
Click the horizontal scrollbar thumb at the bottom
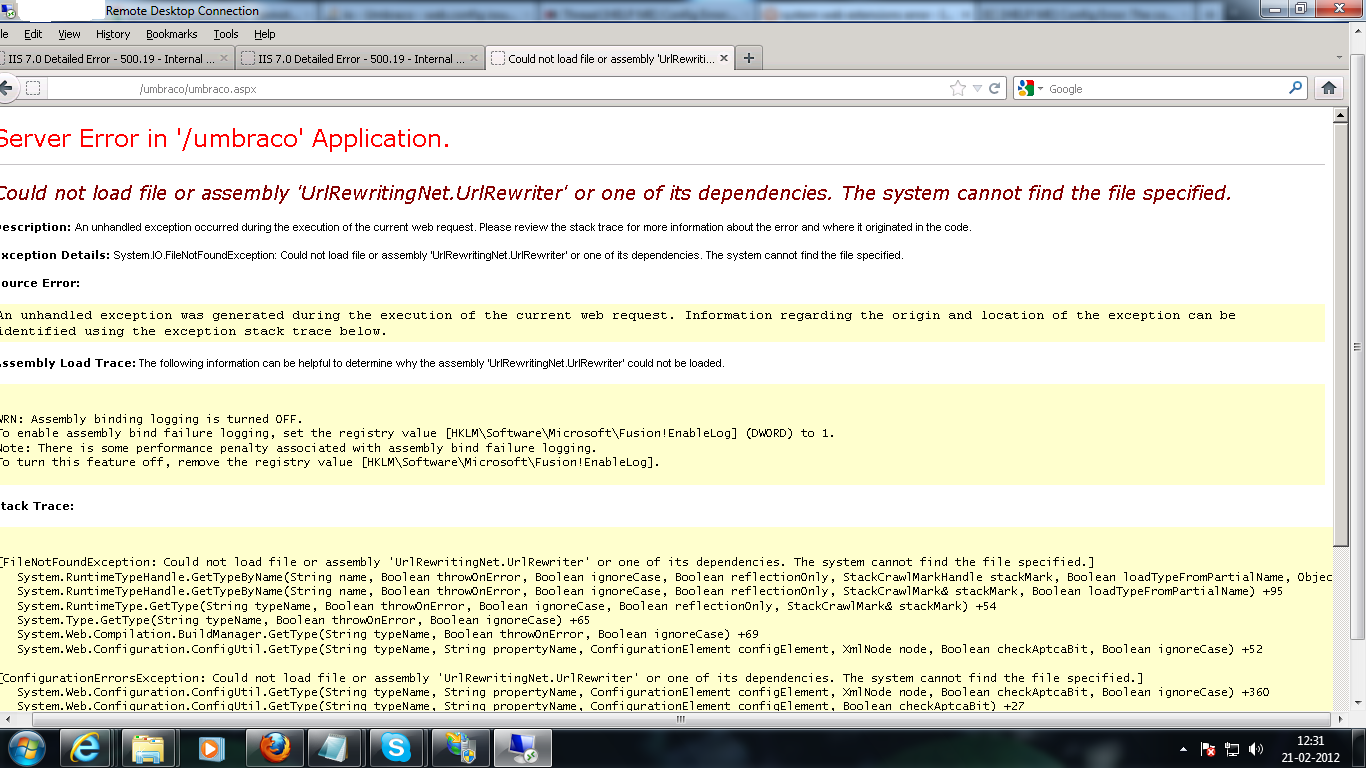coord(681,719)
